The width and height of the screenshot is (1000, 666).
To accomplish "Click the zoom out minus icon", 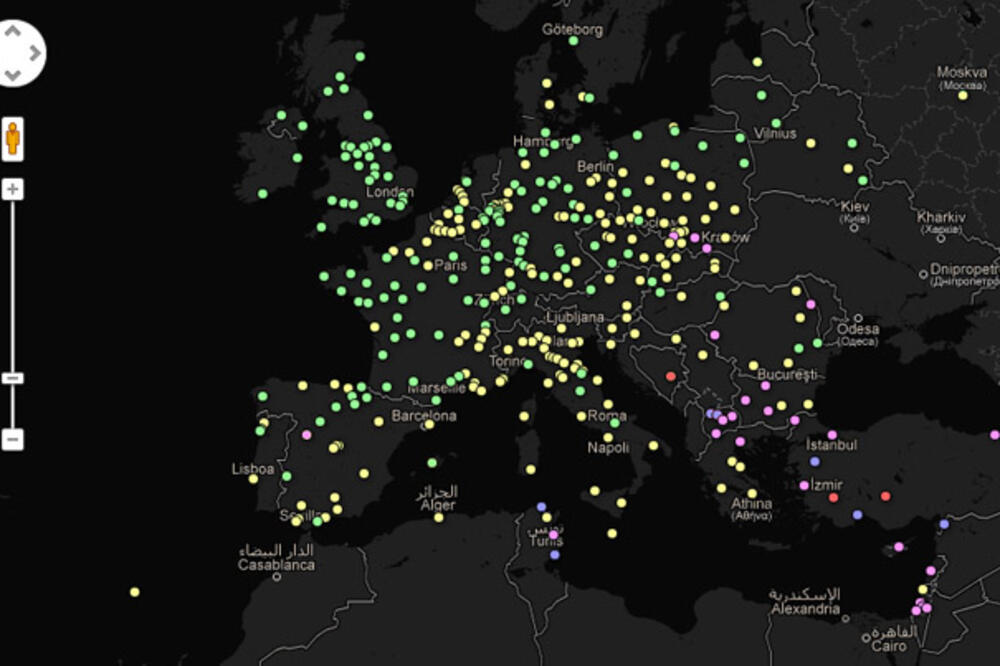I will coord(12,378).
